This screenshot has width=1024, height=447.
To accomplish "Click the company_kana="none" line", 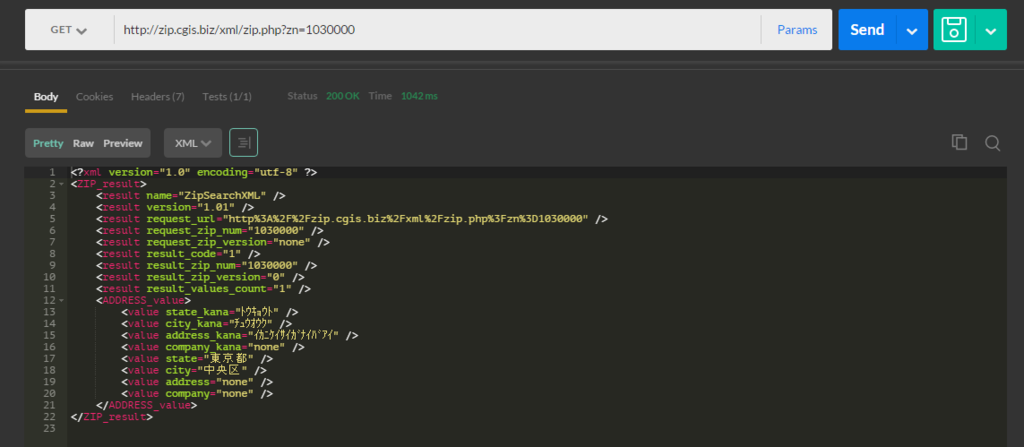I will (x=213, y=347).
